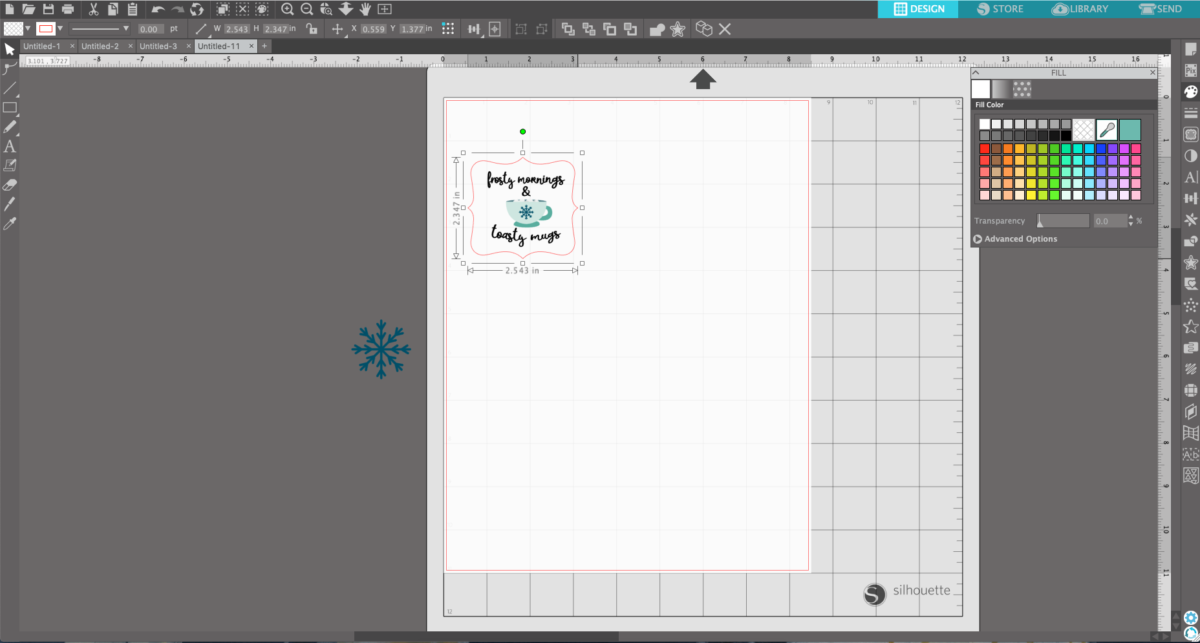Close the Untitled-11 document tab
1200x643 pixels.
251,46
